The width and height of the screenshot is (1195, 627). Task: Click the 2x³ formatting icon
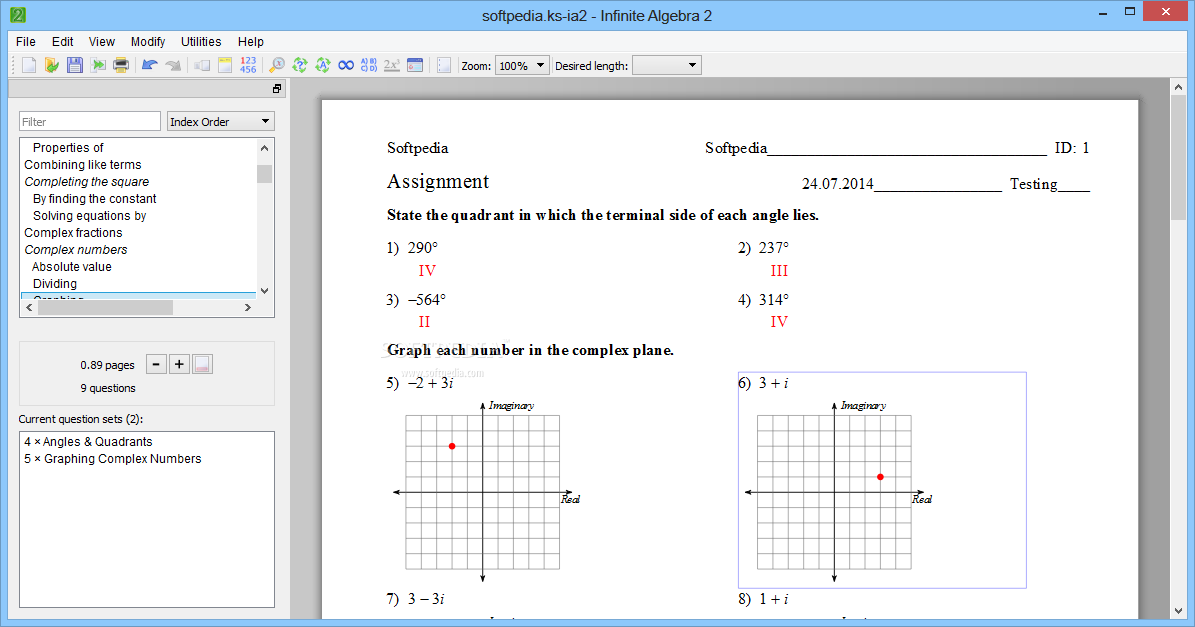(392, 66)
